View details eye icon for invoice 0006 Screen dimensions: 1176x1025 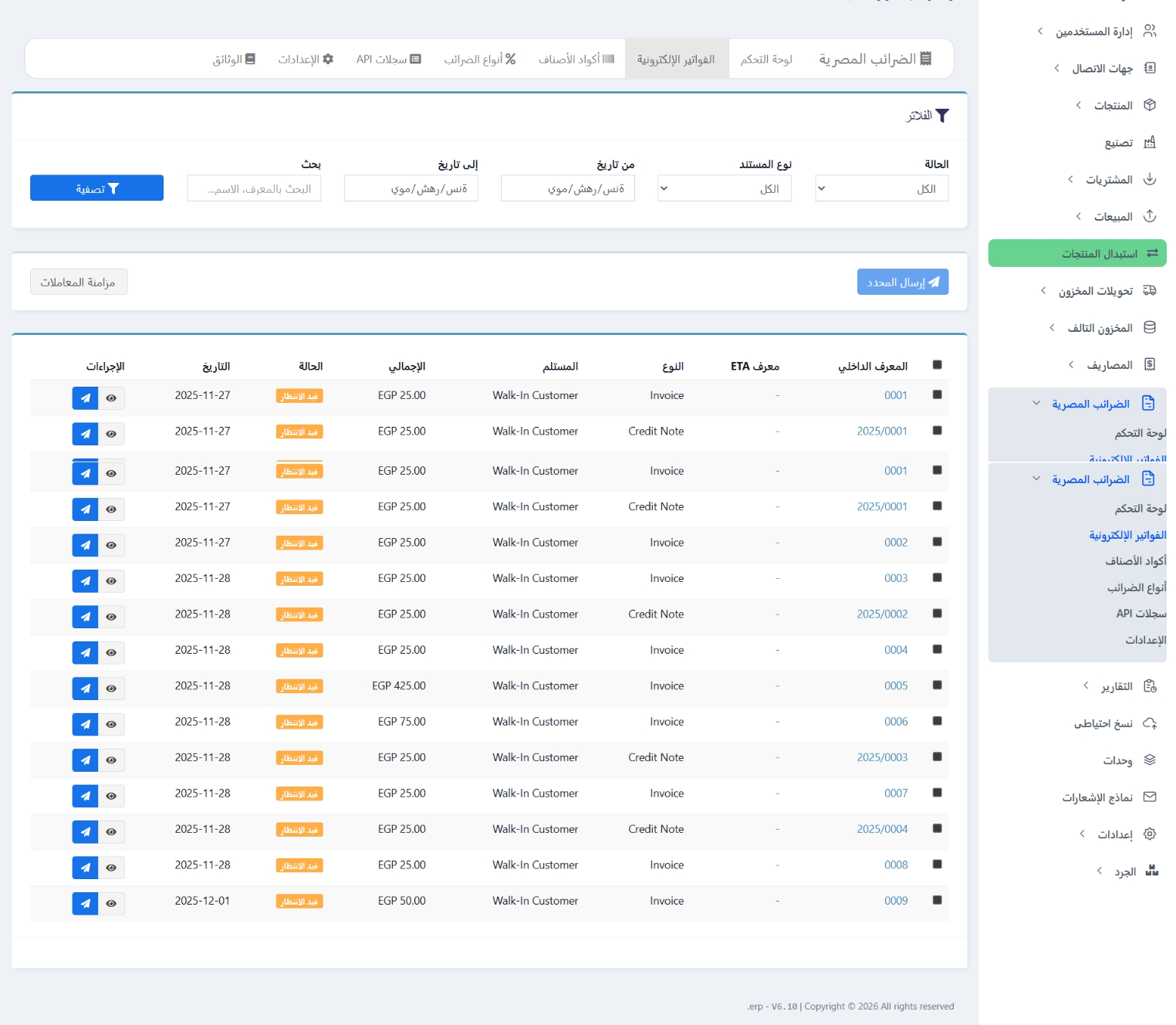(111, 724)
